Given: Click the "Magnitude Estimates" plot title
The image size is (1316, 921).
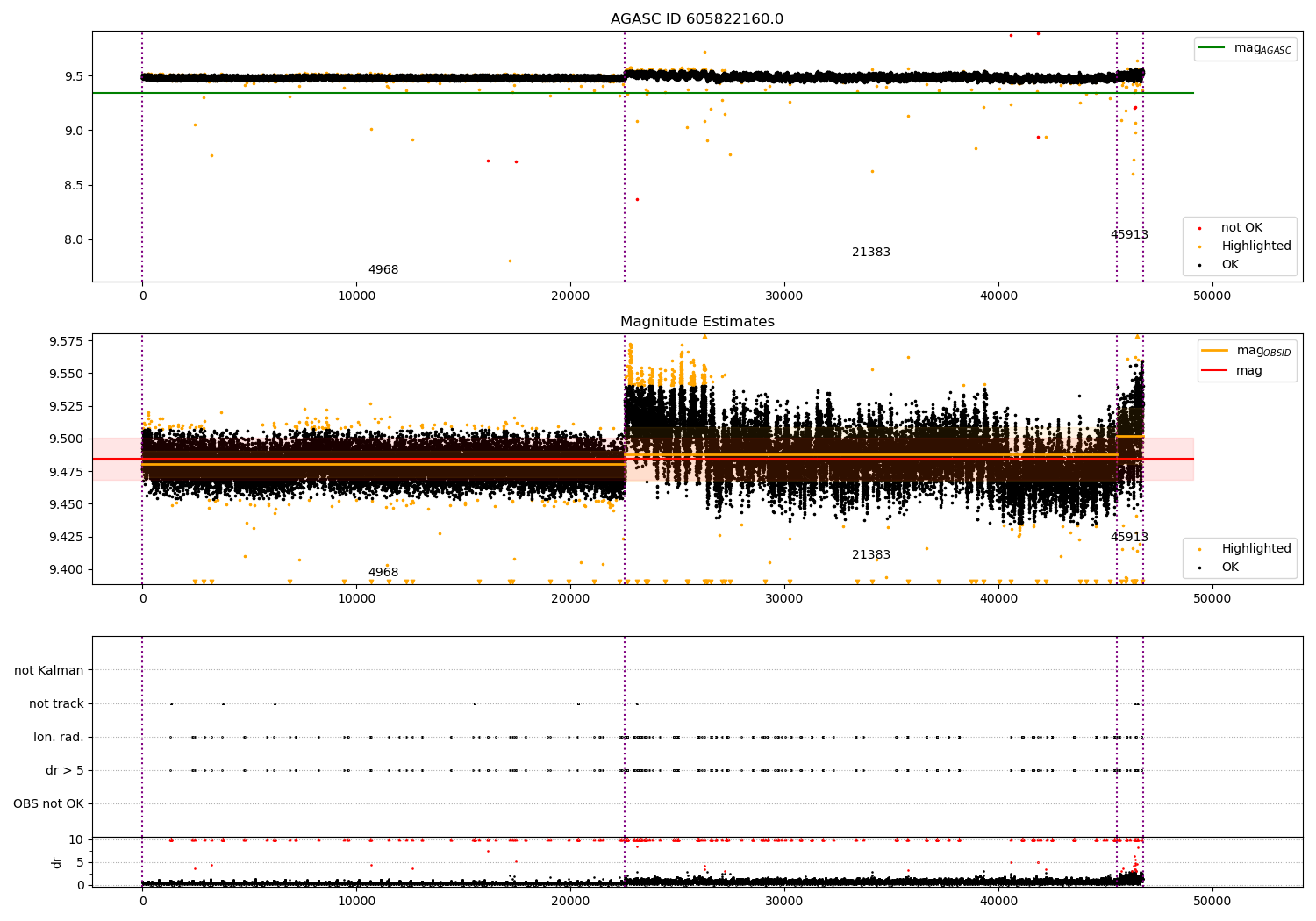Looking at the screenshot, I should 697,322.
